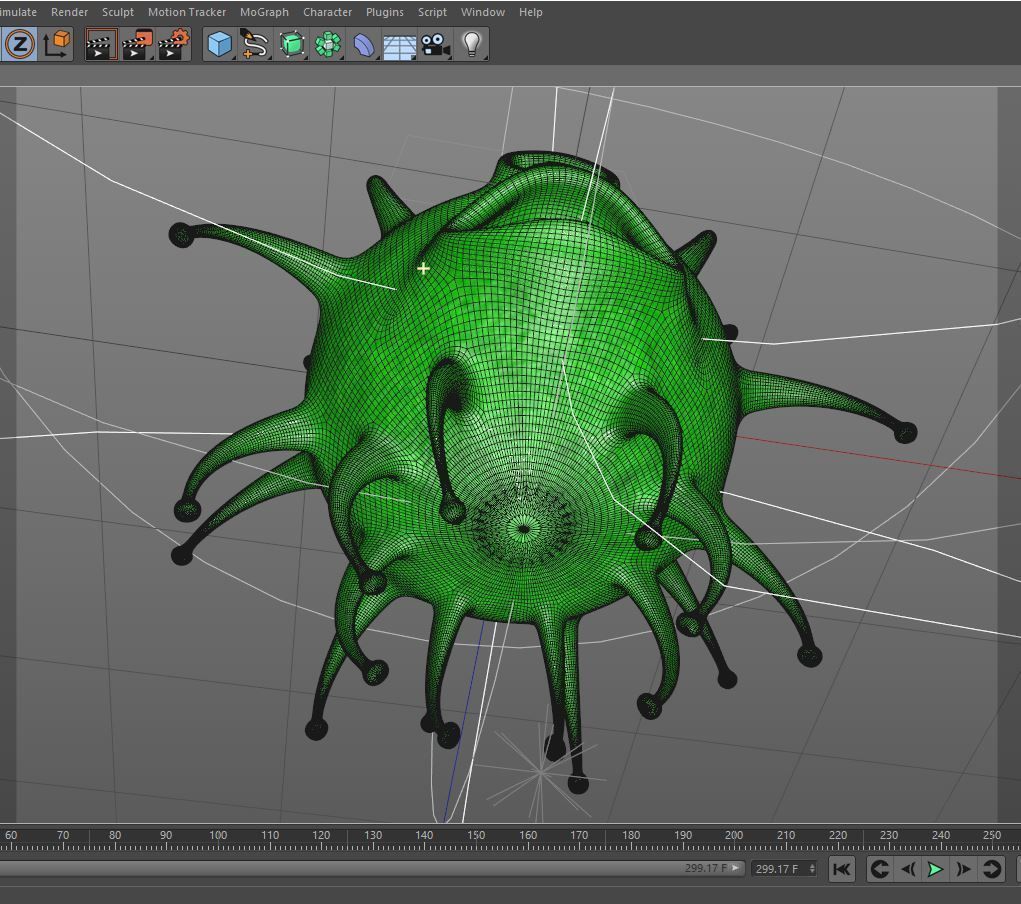Add a Camera object
Screen dimensions: 1021x904
436,44
